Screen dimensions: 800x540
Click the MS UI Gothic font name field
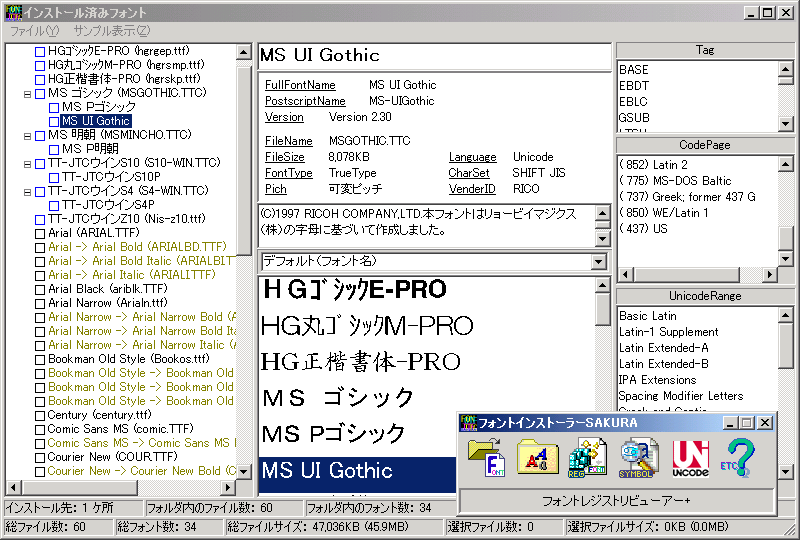435,56
